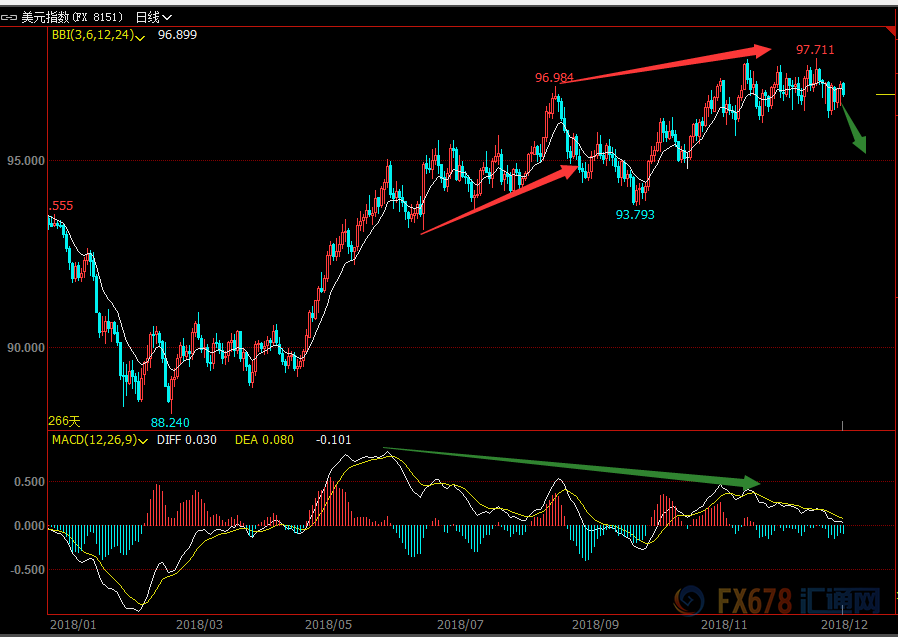
Task: Click the 2018/01 date axis label
Action: tap(73, 624)
